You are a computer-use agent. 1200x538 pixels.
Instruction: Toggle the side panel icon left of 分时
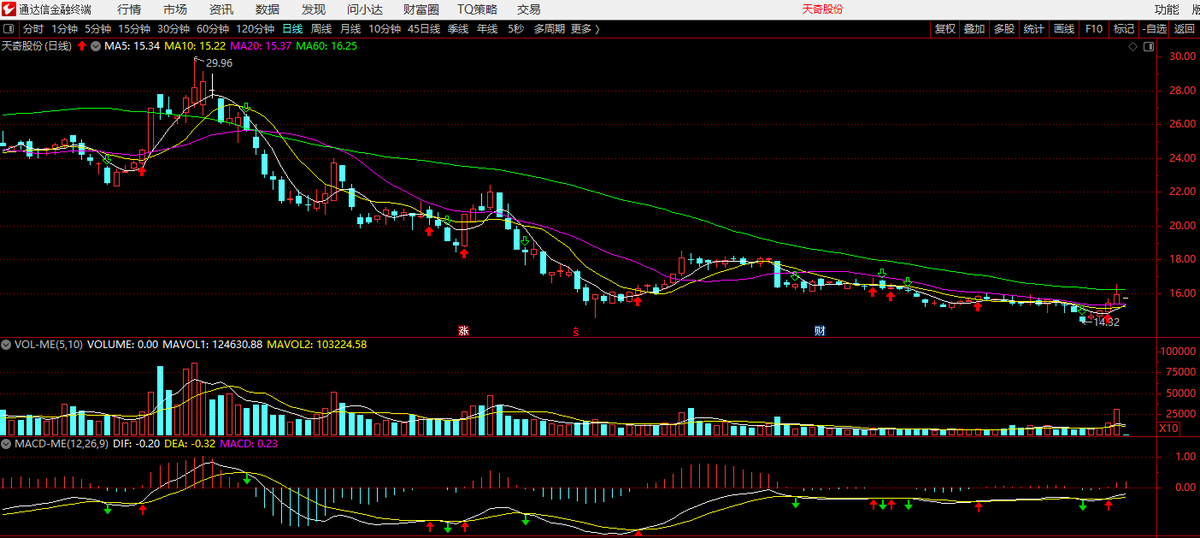pyautogui.click(x=9, y=29)
